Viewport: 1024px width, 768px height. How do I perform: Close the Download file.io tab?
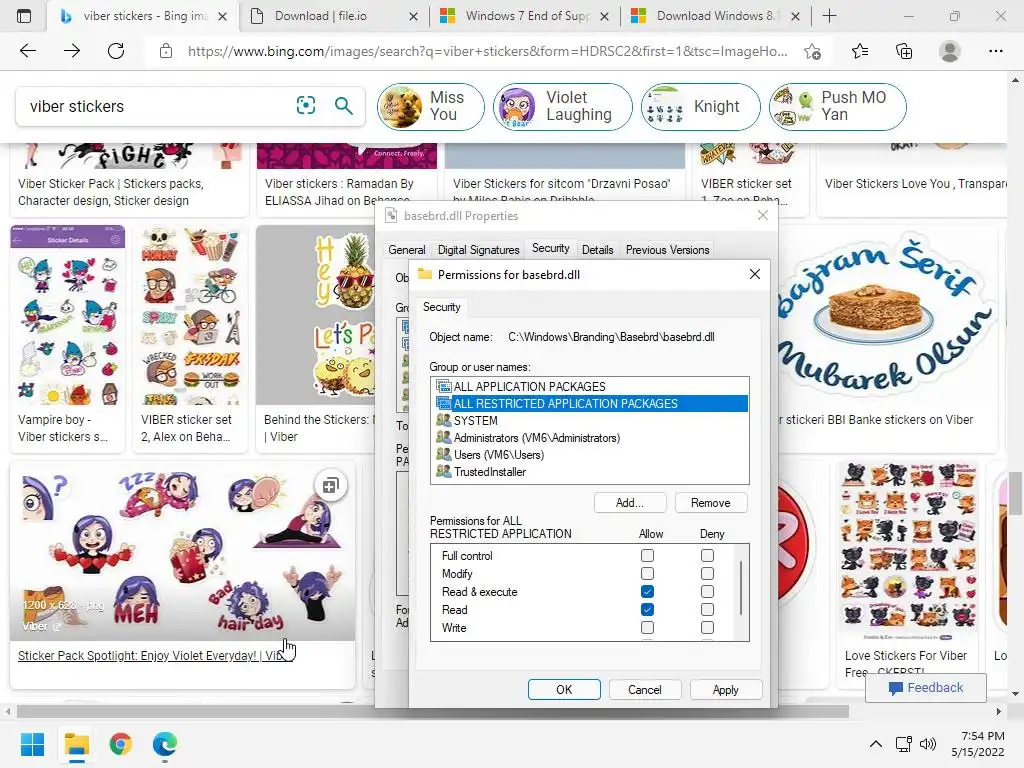click(413, 16)
